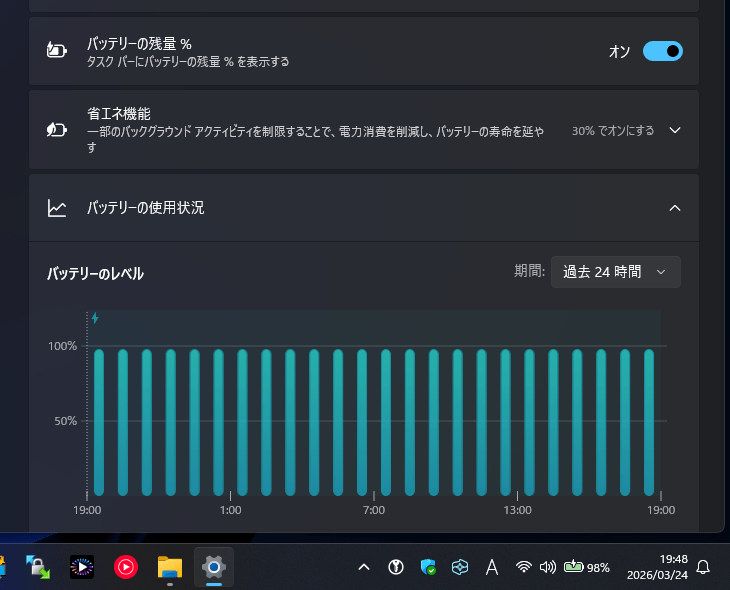The height and width of the screenshot is (590, 730).
Task: Collapse the バッテリーの使用状況 section
Action: coord(674,208)
